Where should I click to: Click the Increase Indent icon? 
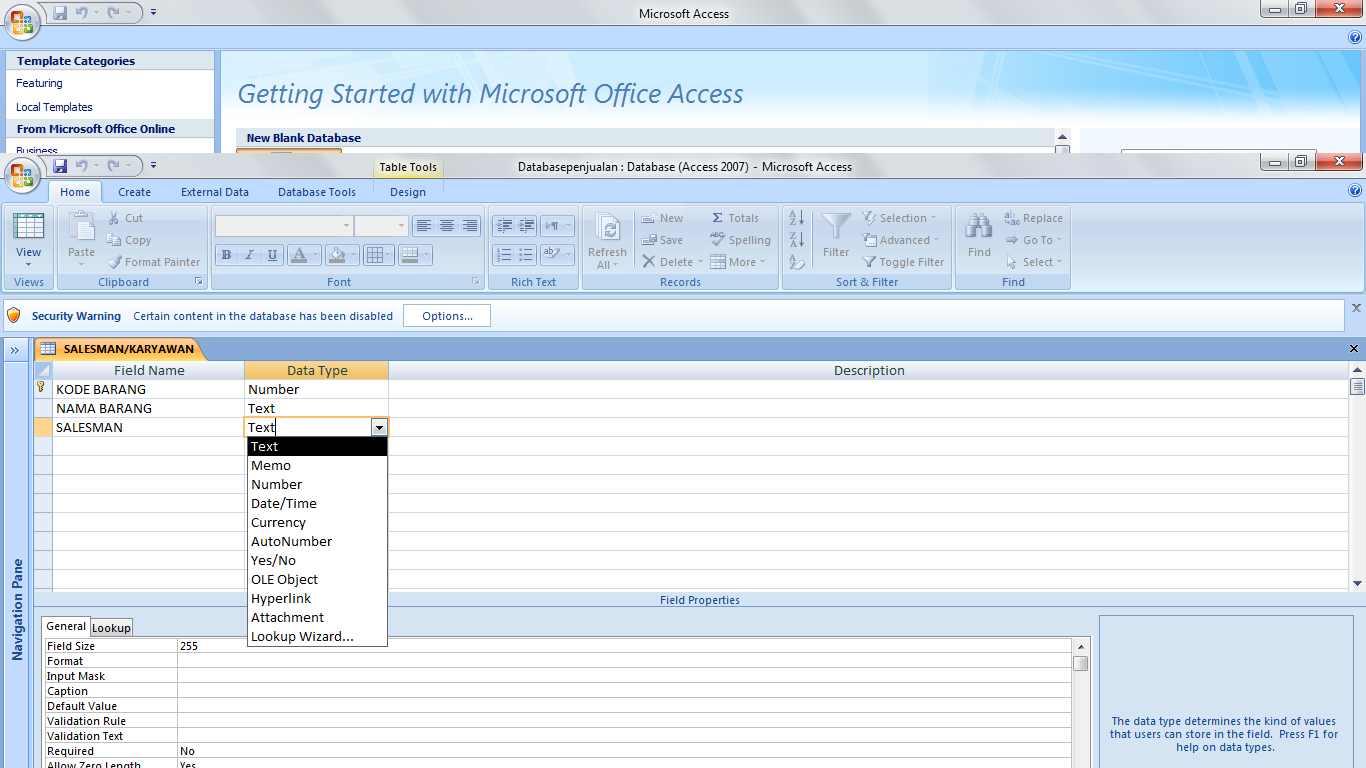coord(527,226)
